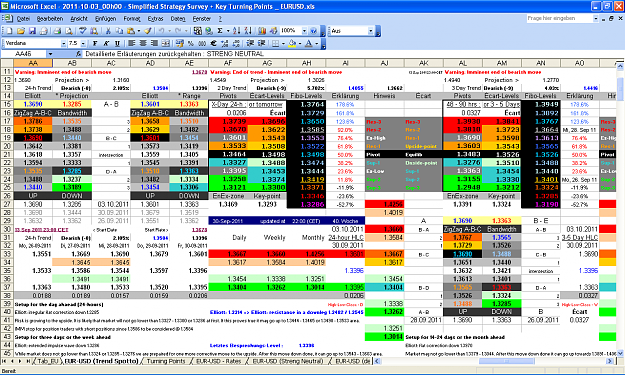625x375 pixels.
Task: Apply thousands separator 000 style
Action: click(x=202, y=43)
